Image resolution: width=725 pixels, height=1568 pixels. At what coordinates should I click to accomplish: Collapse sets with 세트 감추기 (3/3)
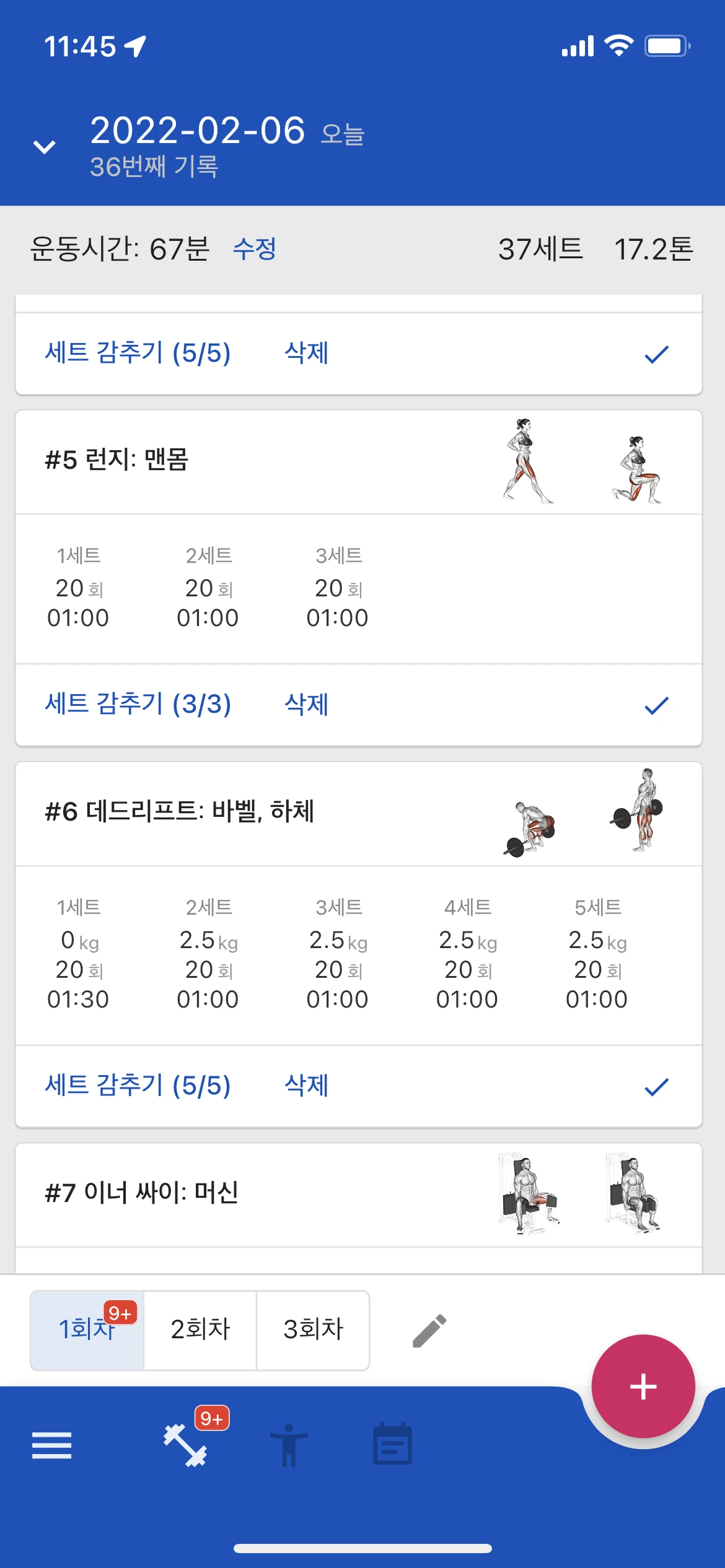click(138, 705)
